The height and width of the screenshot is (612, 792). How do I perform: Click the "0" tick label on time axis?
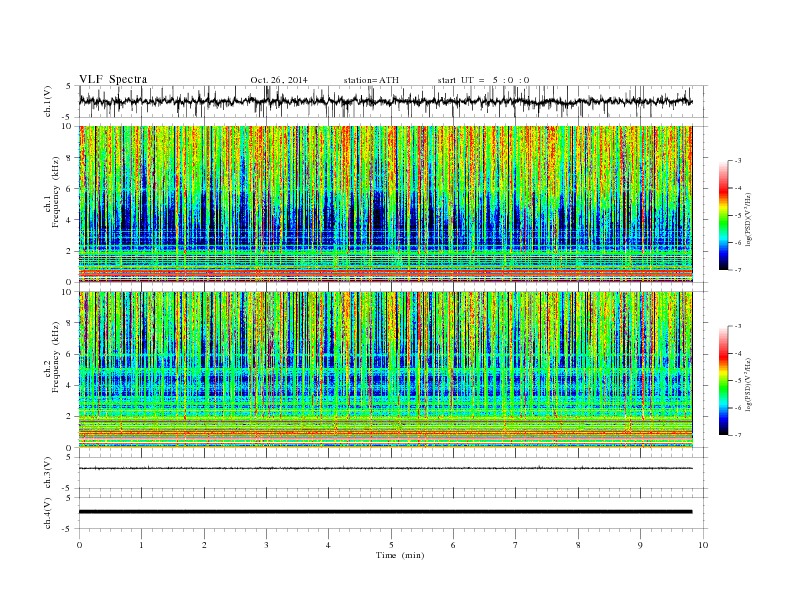tap(79, 545)
